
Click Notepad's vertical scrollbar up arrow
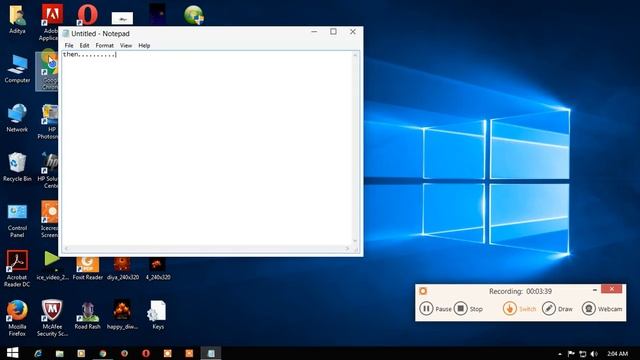coord(355,55)
